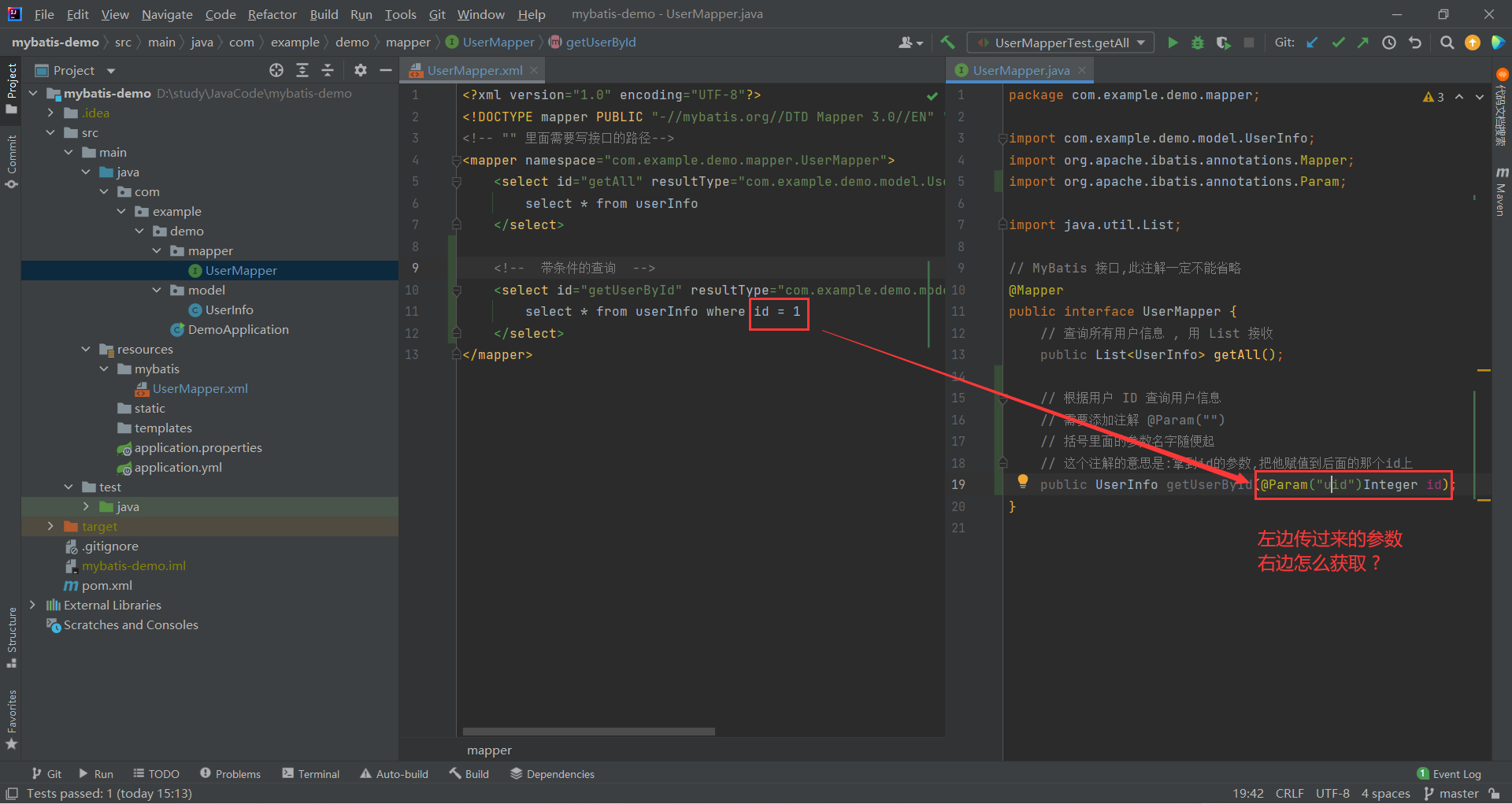Collapse all in Project panel

[328, 70]
